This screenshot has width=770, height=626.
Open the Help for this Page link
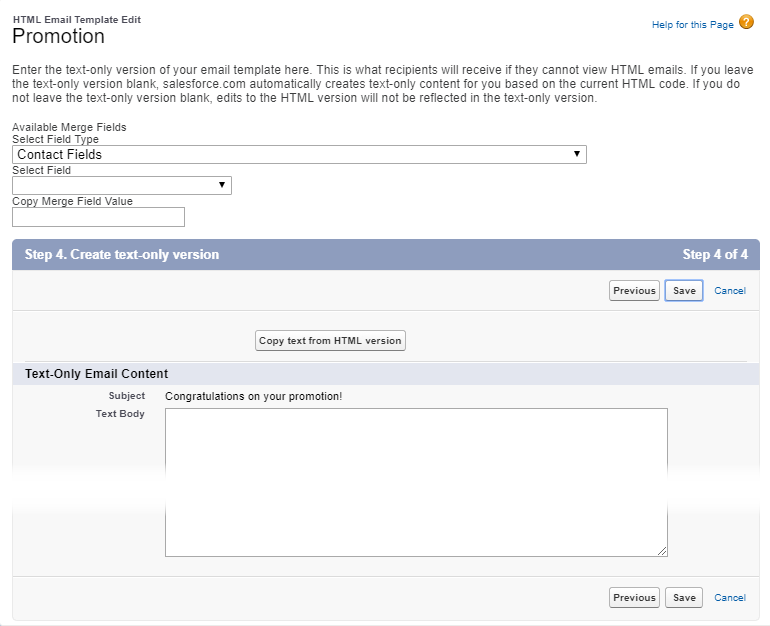click(692, 24)
